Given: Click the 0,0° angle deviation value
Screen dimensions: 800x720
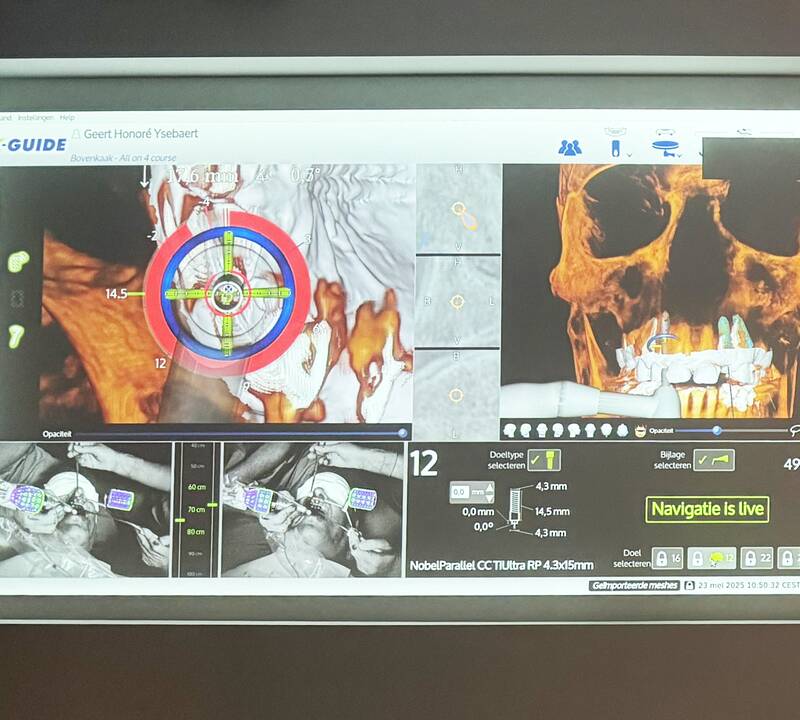Looking at the screenshot, I should (x=483, y=527).
